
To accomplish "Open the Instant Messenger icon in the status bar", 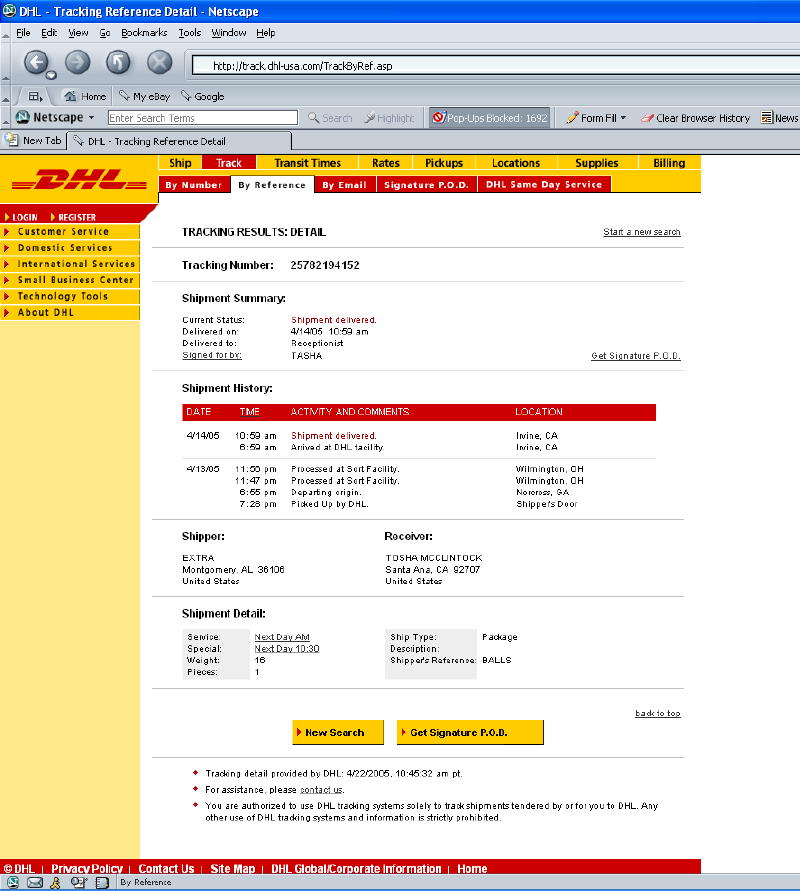I will pyautogui.click(x=55, y=882).
